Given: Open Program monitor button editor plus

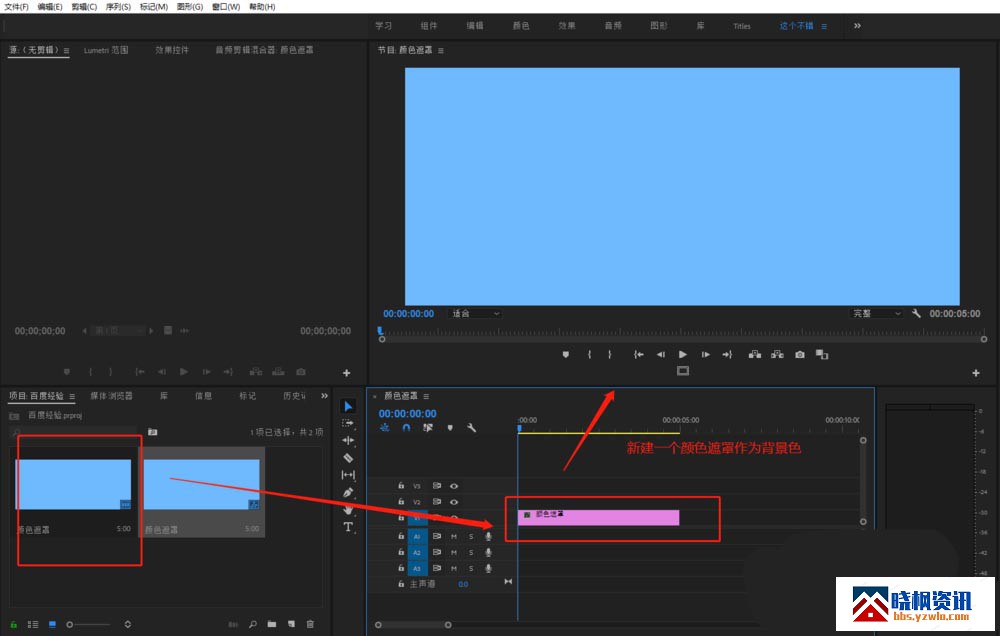Looking at the screenshot, I should tap(976, 373).
